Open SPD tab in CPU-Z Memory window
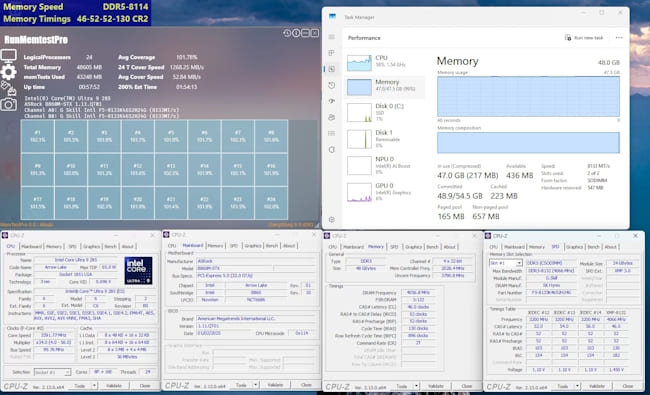The width and height of the screenshot is (650, 395). pyautogui.click(x=394, y=247)
